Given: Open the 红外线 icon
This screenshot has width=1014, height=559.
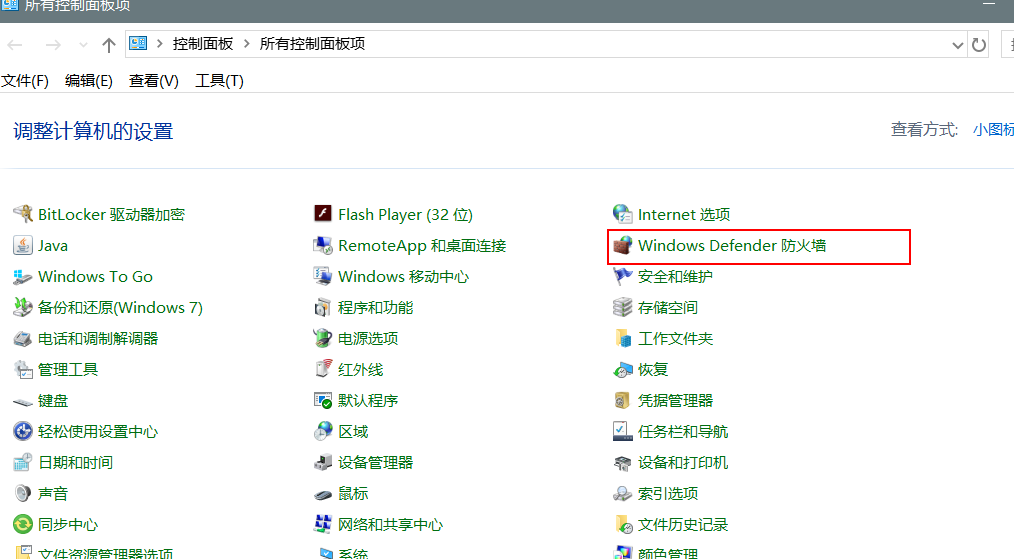Looking at the screenshot, I should [x=323, y=369].
